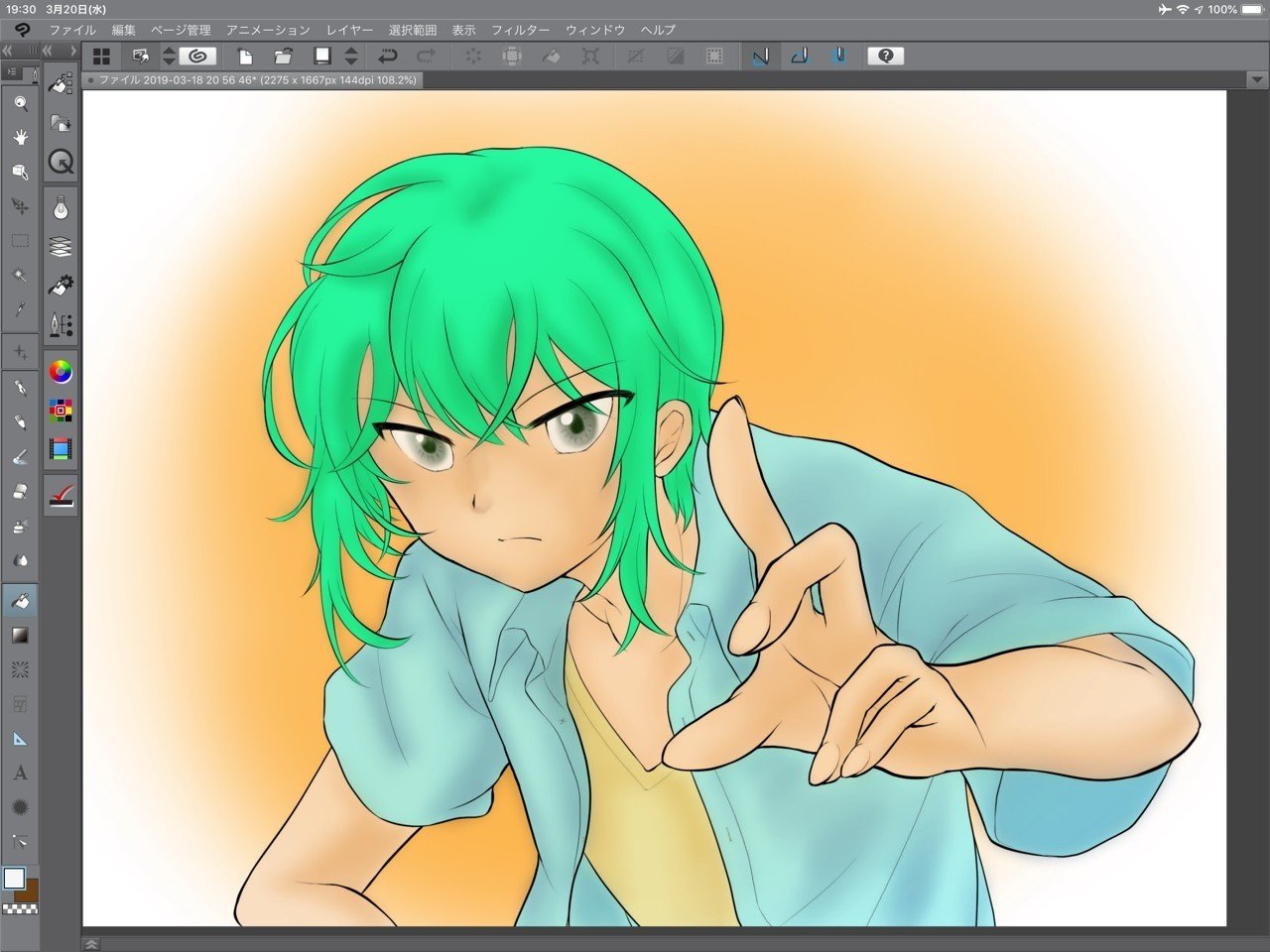Click the Fill command bar bucket icon
Screen dimensions: 1270x952
(551, 57)
